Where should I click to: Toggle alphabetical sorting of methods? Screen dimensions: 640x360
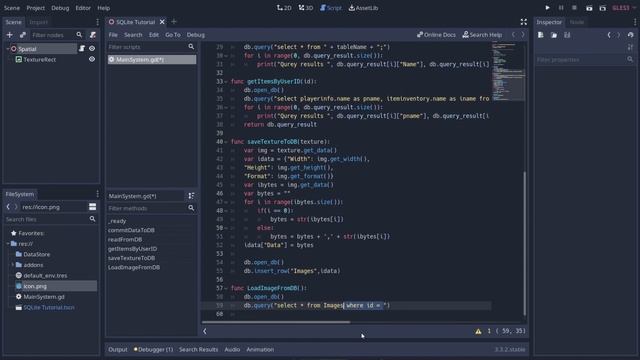pos(191,196)
